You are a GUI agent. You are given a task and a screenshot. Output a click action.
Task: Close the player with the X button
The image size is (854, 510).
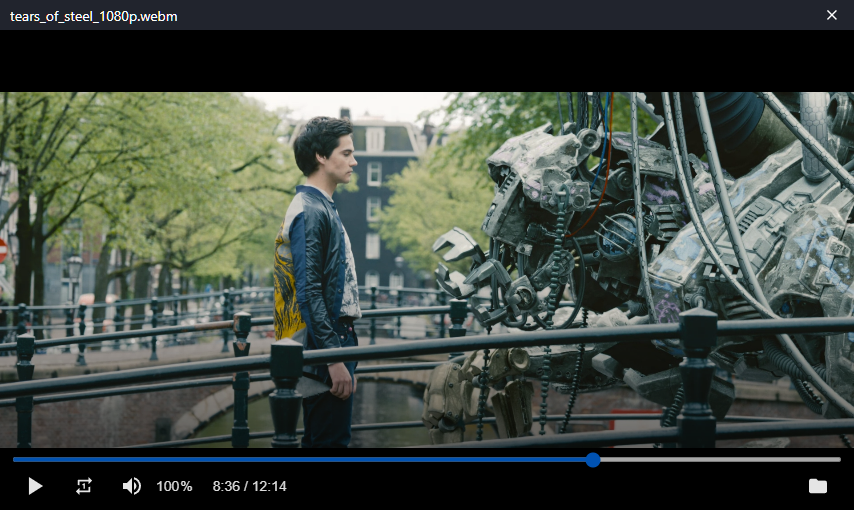(x=832, y=15)
